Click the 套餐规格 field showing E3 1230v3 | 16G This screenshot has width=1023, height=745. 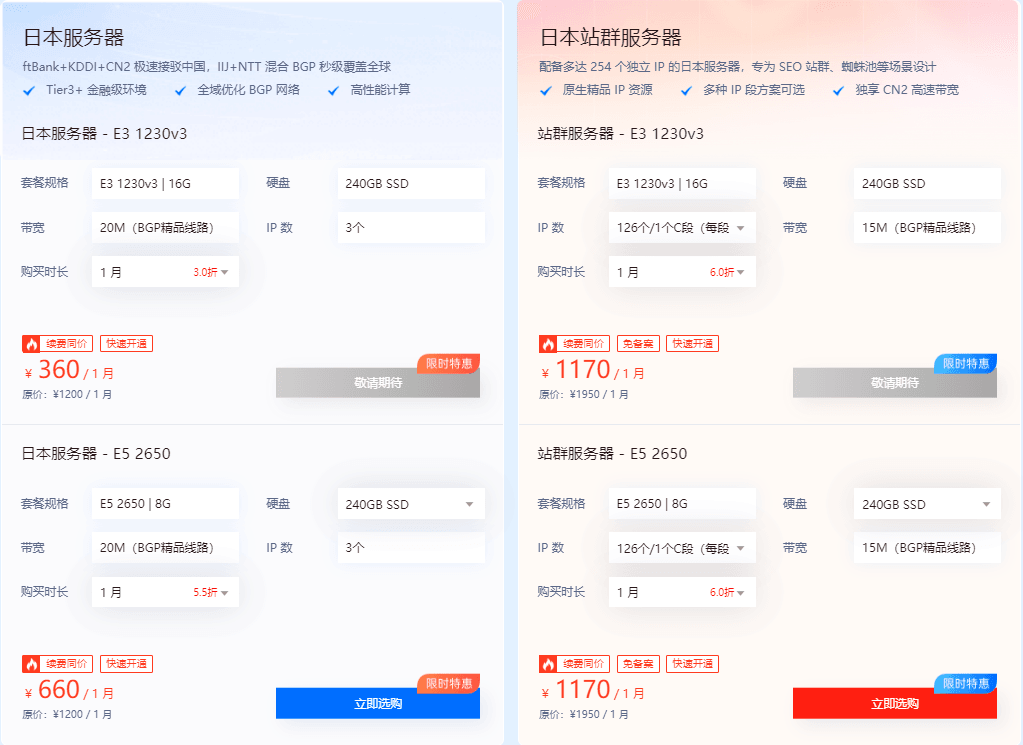point(165,183)
